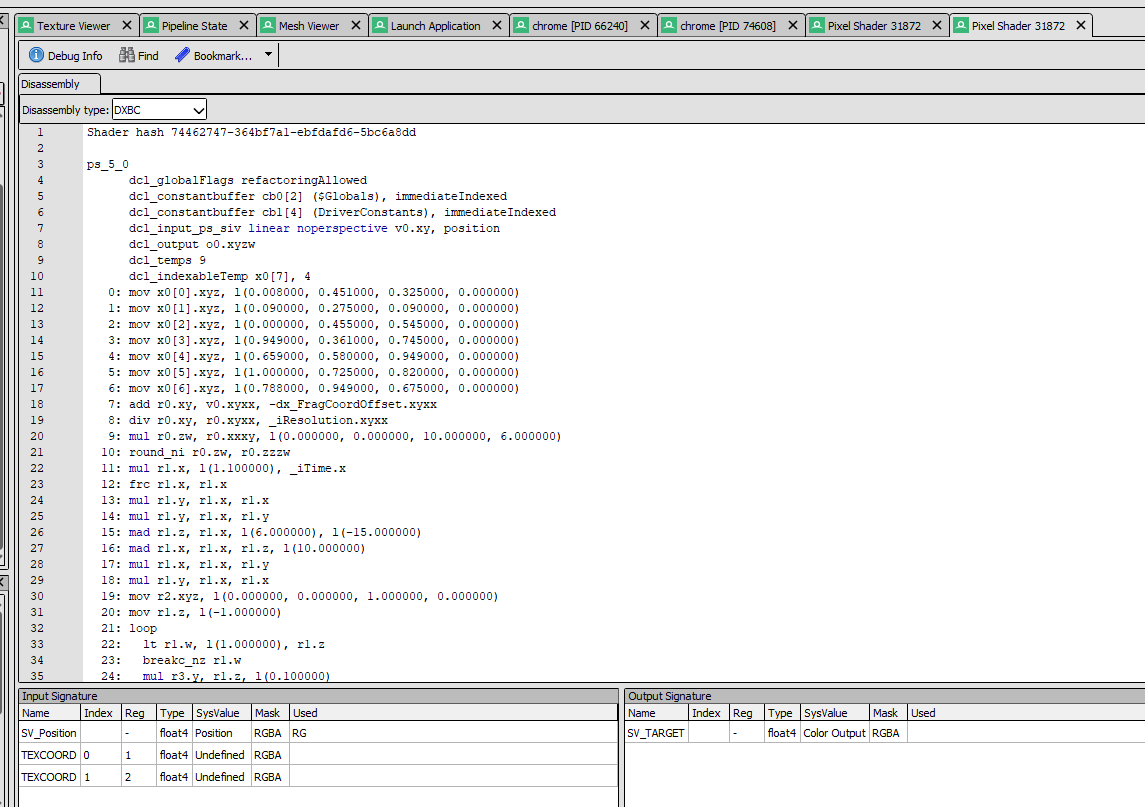The width and height of the screenshot is (1145, 807).
Task: Click the Debug Info icon
Action: coord(36,56)
